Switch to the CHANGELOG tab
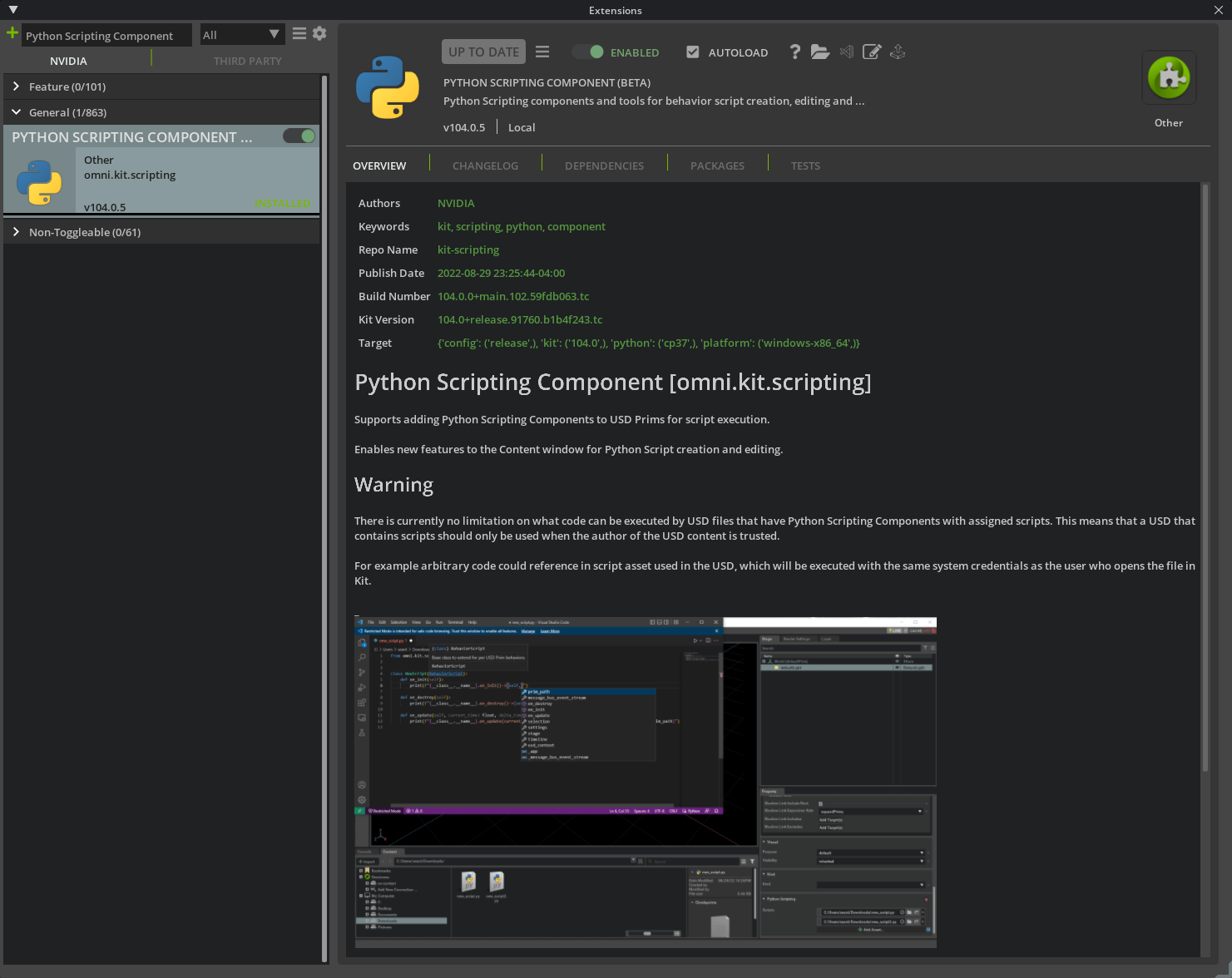 [x=485, y=166]
